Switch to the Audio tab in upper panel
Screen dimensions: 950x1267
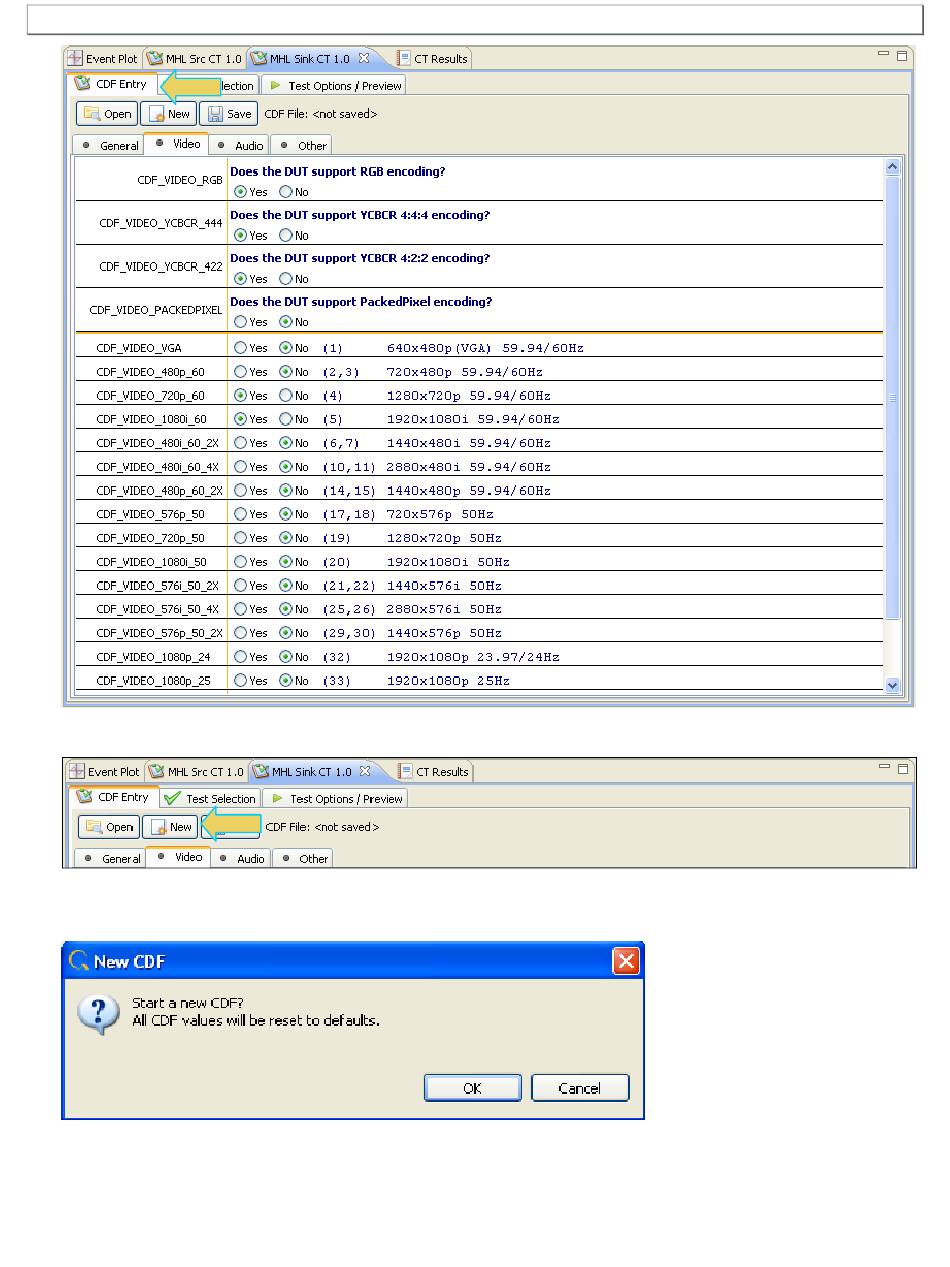[240, 146]
